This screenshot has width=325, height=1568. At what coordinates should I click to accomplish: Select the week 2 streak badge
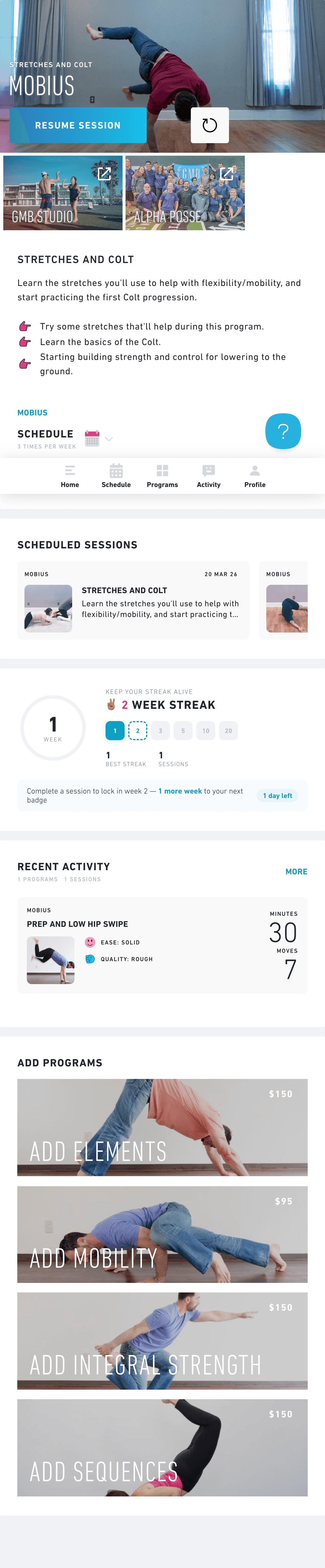(x=137, y=730)
